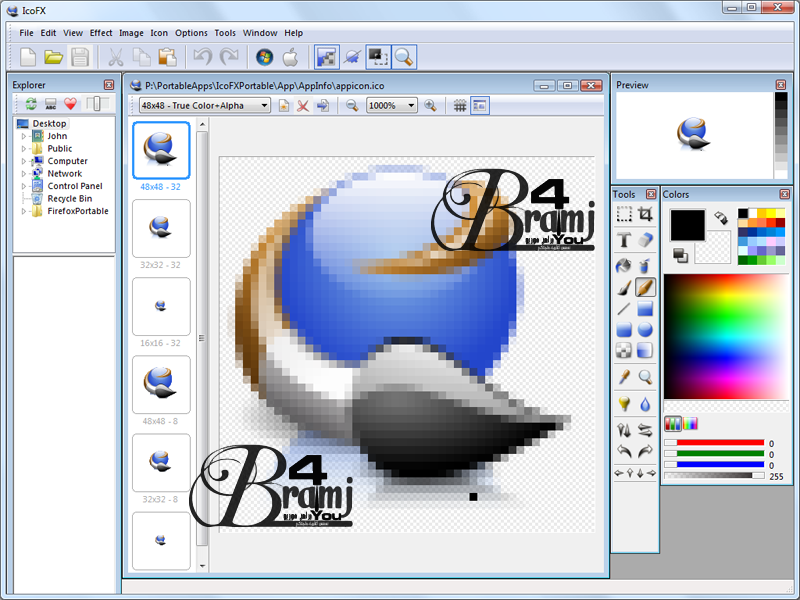Viewport: 800px width, 600px height.
Task: Refresh the Explorer panel
Action: 31,104
